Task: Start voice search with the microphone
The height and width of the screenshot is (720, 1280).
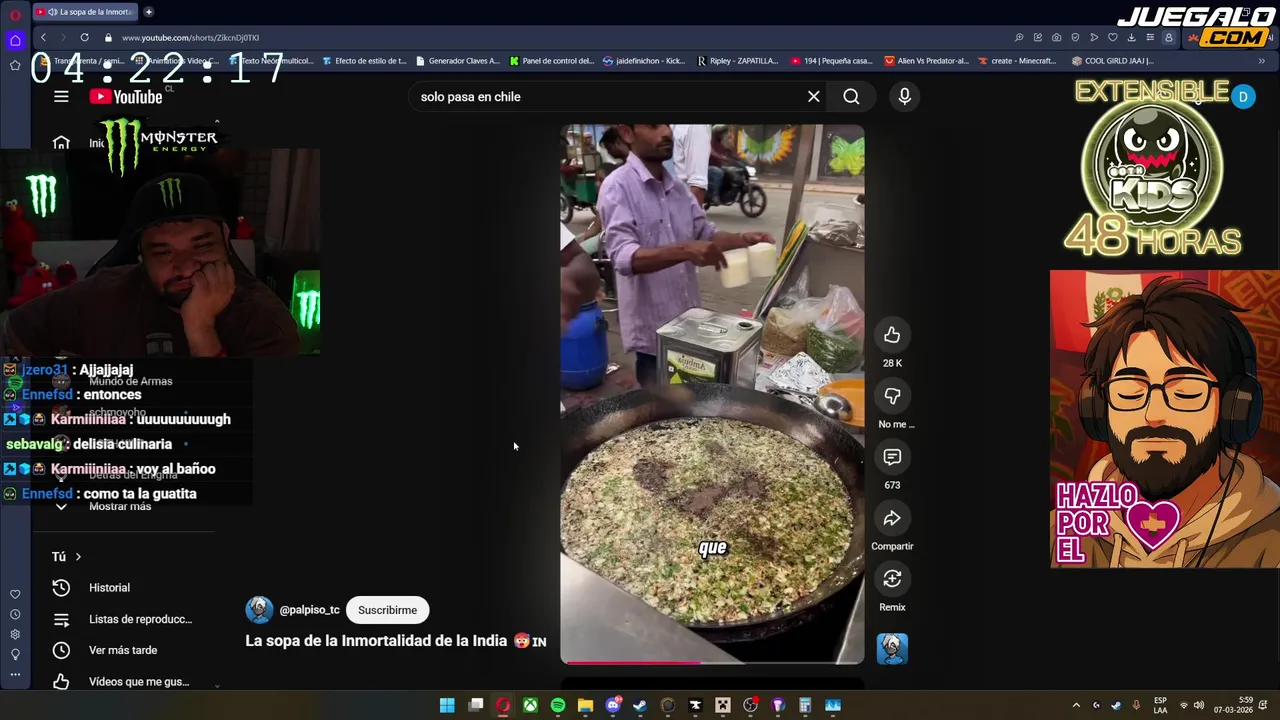Action: coord(904,97)
